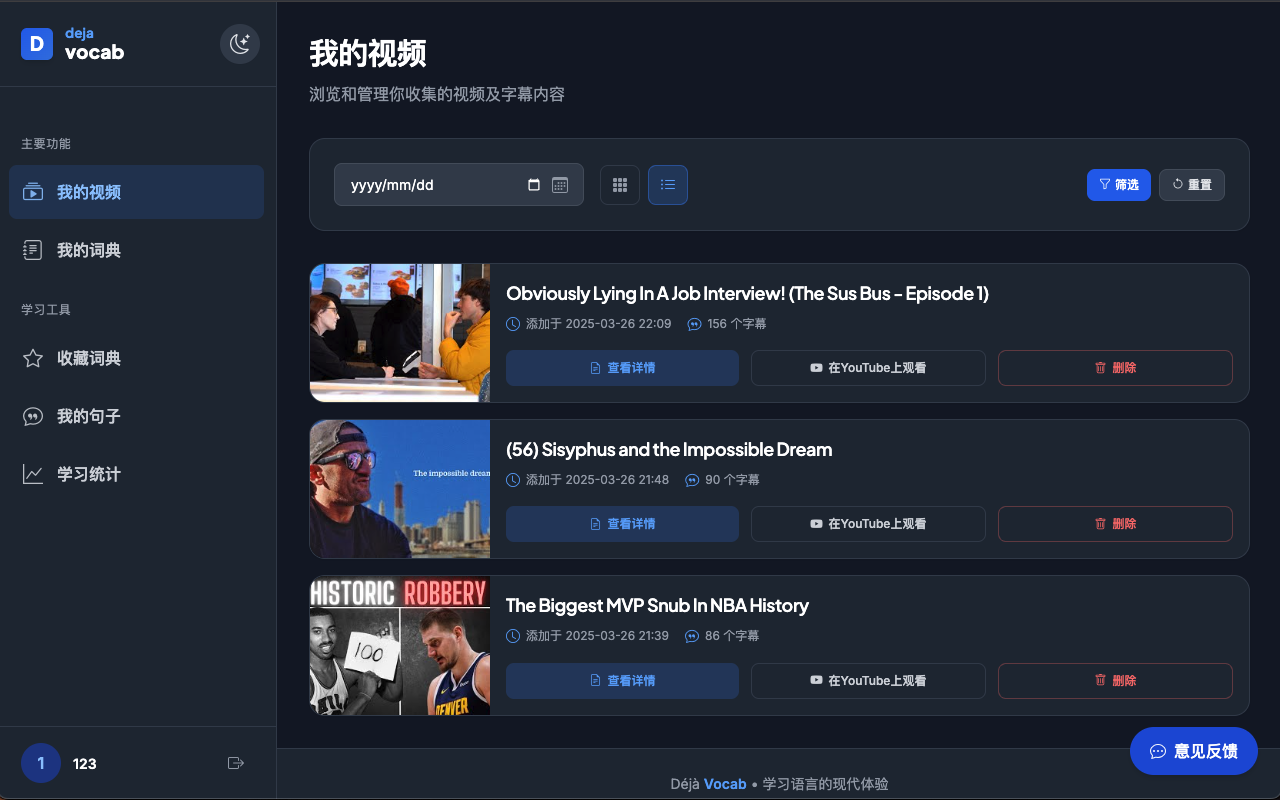Watch The Biggest MVP Snub on YouTube
1280x800 pixels.
click(868, 681)
